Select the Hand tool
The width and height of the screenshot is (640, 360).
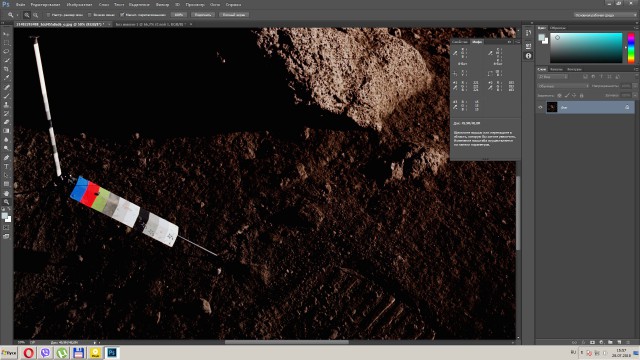click(6, 193)
